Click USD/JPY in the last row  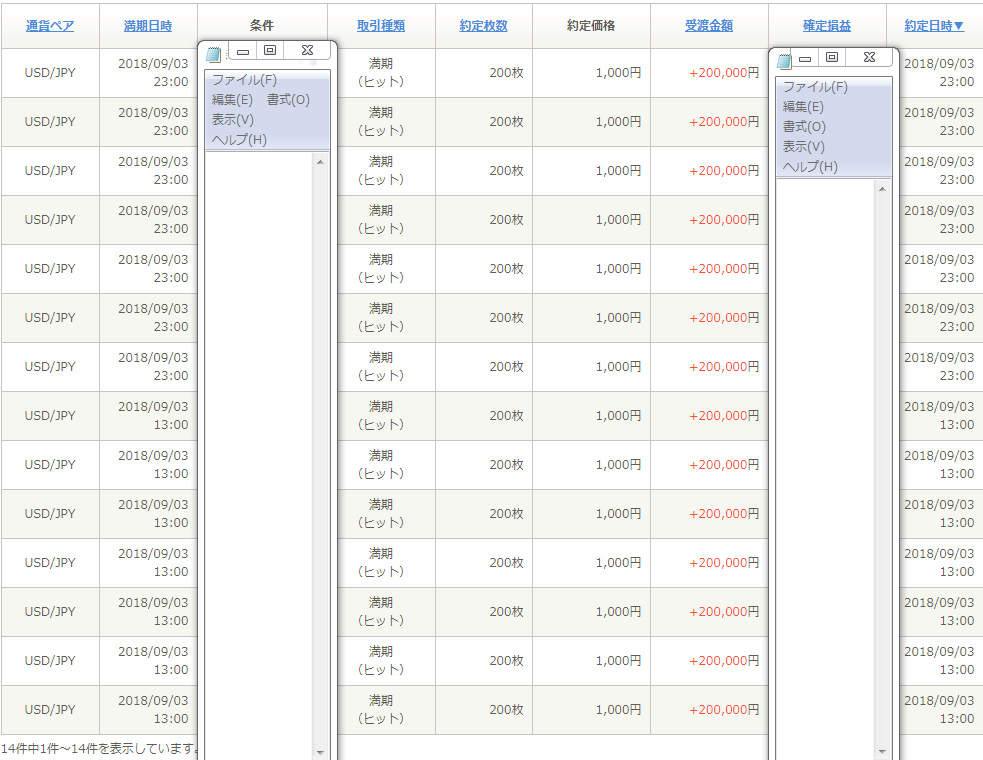50,710
